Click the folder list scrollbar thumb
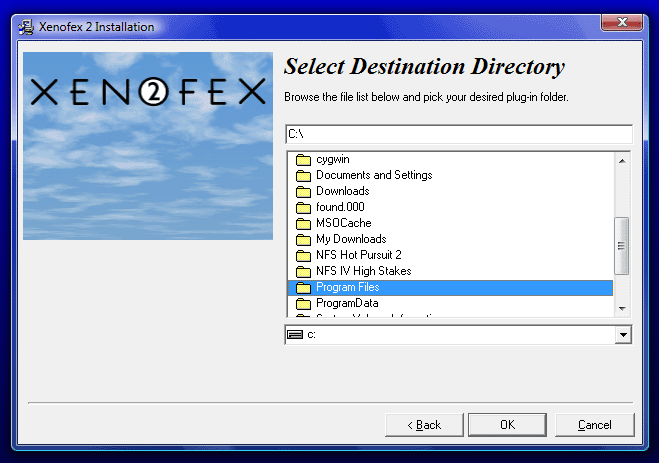The width and height of the screenshot is (659, 463). (x=622, y=246)
